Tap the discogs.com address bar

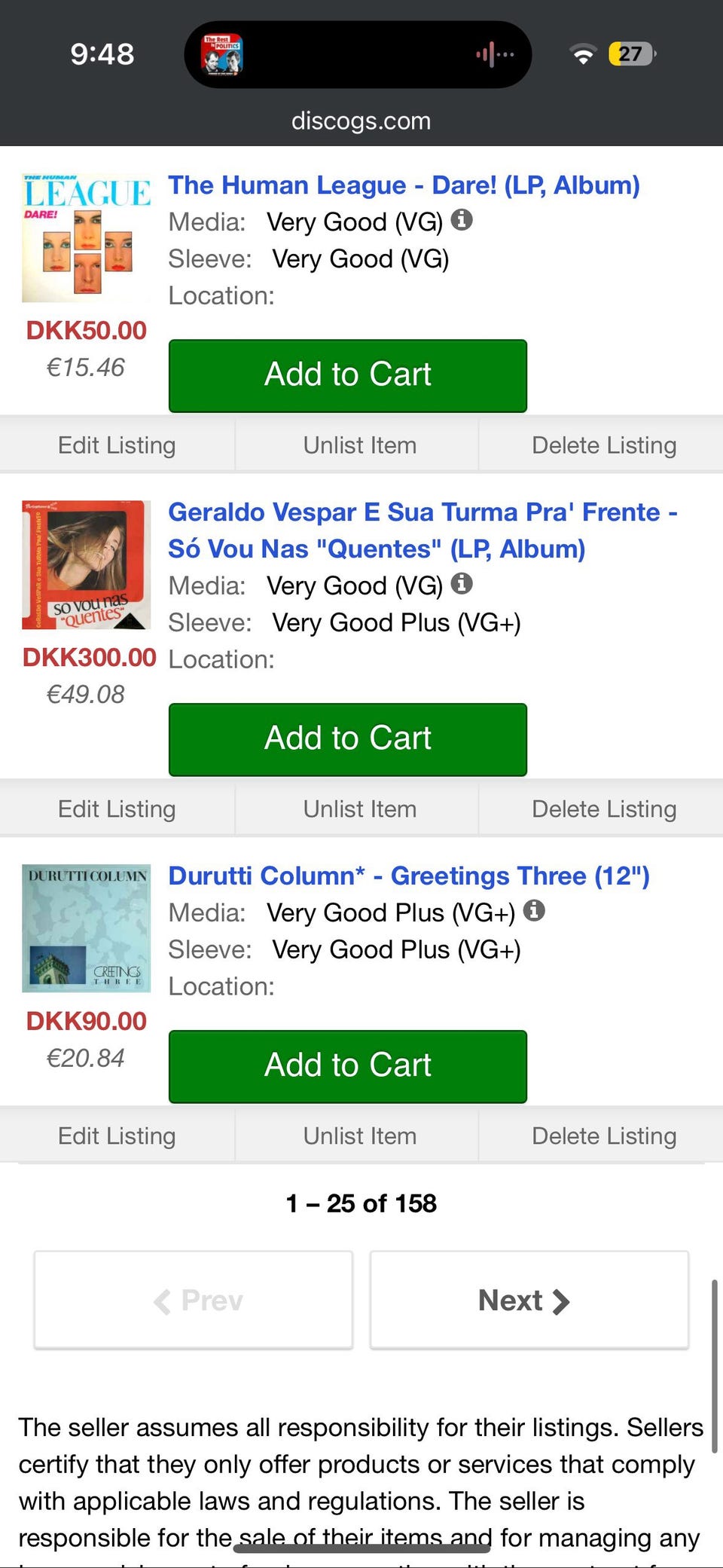361,121
